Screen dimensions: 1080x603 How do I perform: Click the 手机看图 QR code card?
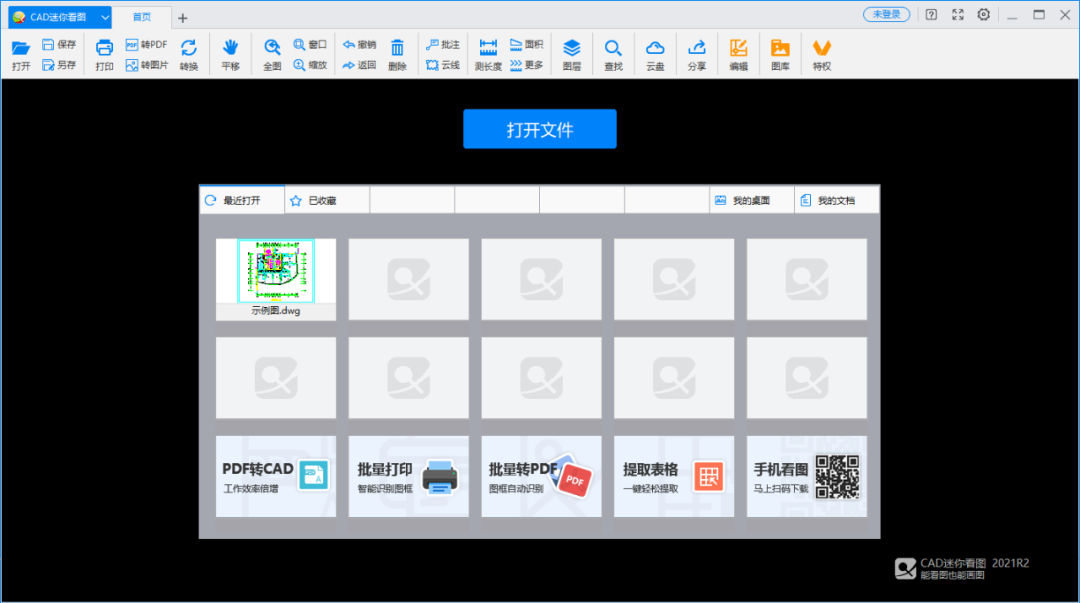(x=807, y=476)
